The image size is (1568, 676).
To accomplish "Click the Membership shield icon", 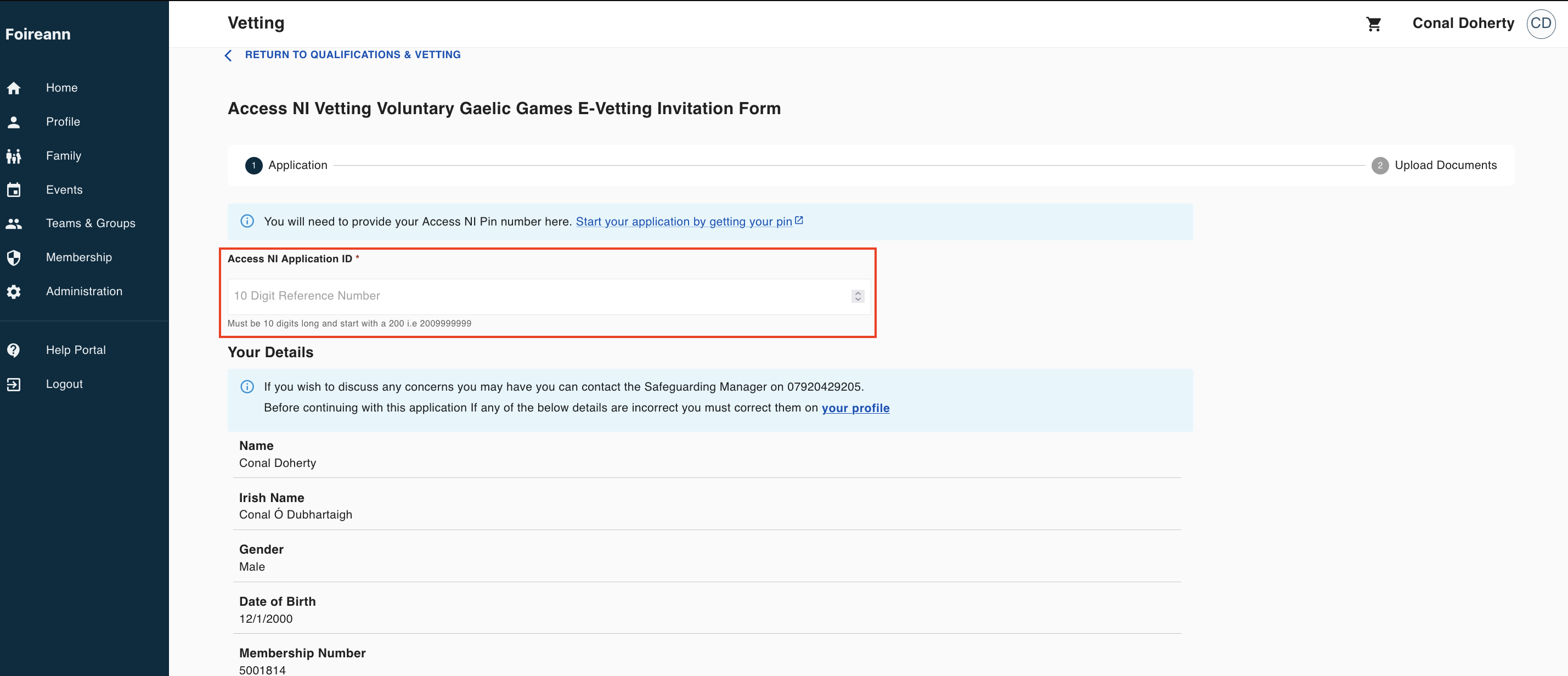I will pos(13,257).
